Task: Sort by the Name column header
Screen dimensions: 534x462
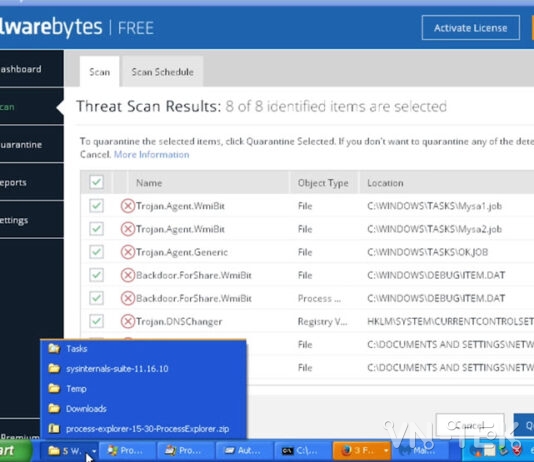Action: click(x=208, y=183)
